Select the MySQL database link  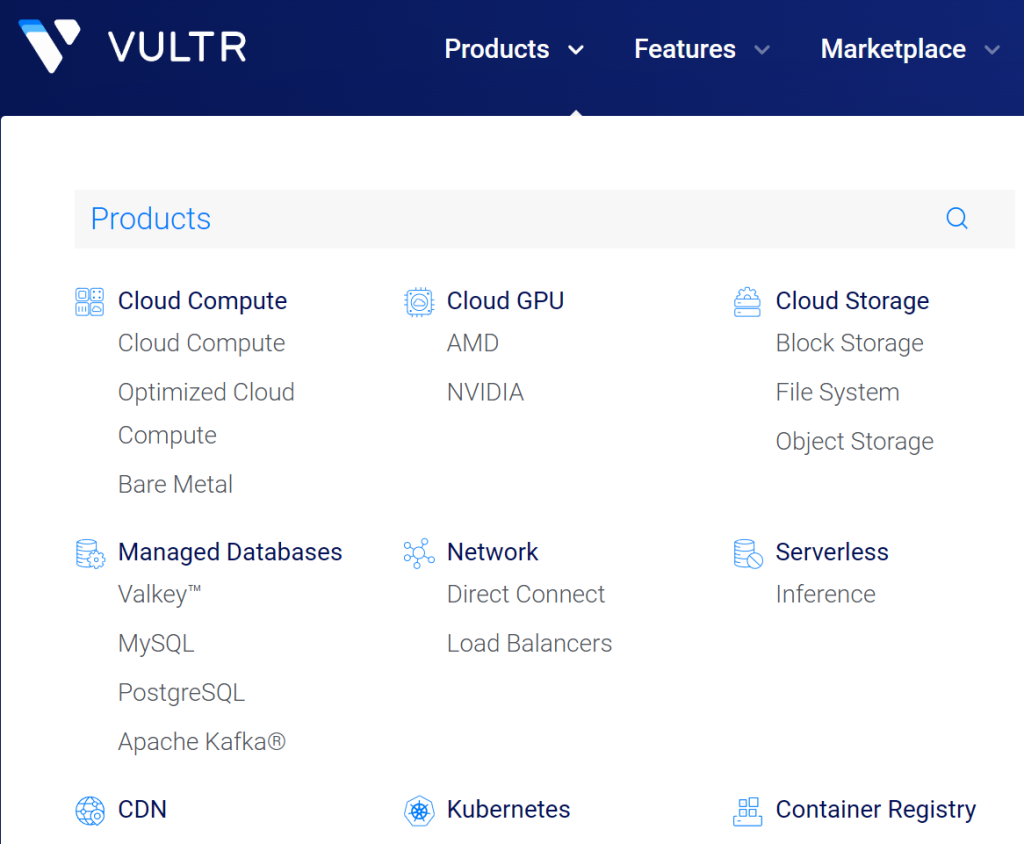click(156, 644)
